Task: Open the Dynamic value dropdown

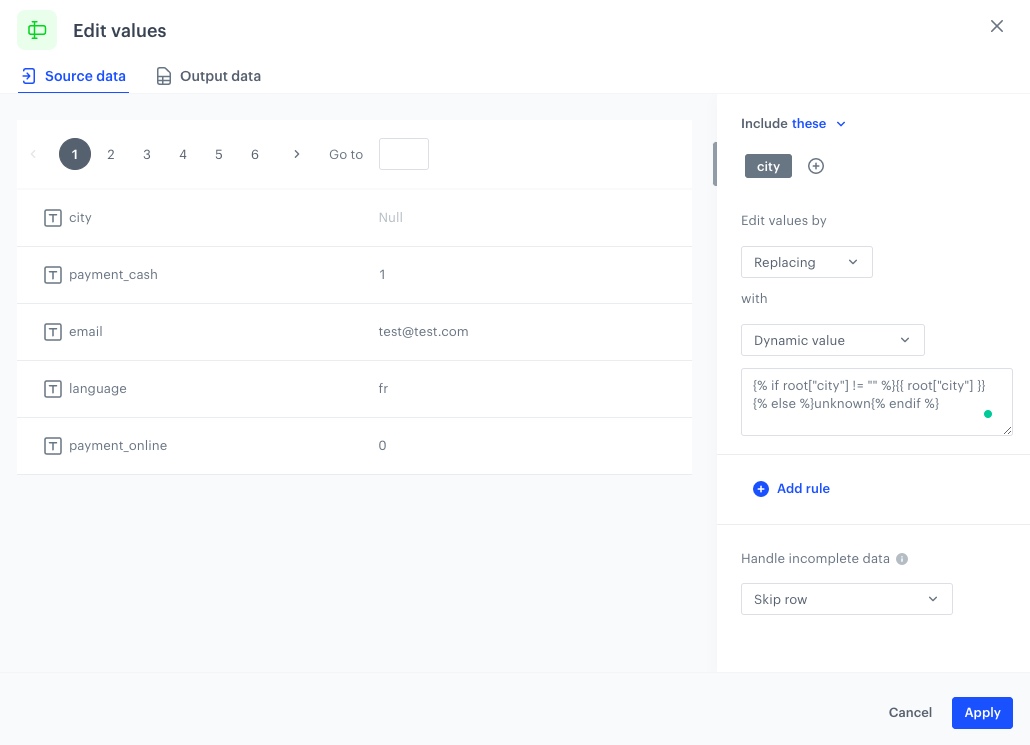Action: (833, 340)
